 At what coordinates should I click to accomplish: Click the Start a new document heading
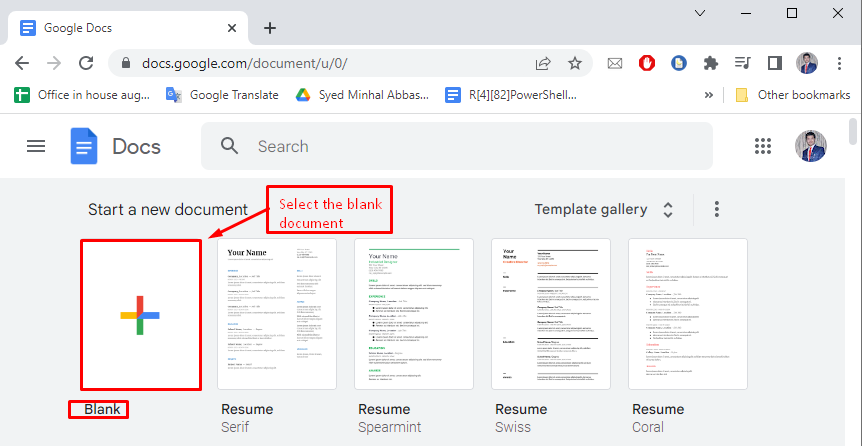(x=168, y=210)
